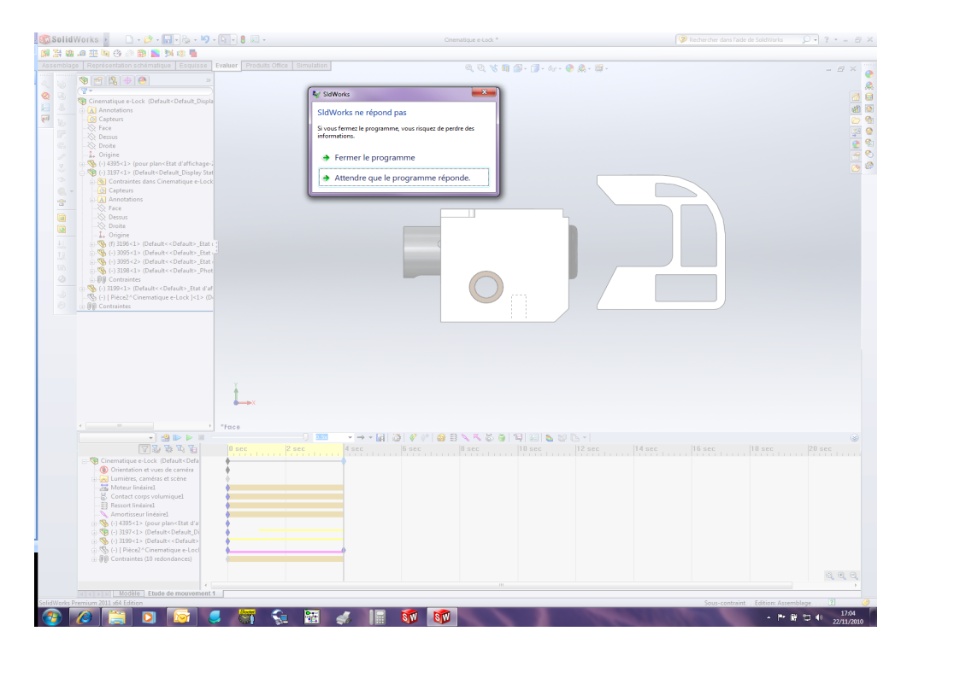960x678 pixels.
Task: Collapse the 3197<1> subassembly in feature tree
Action: coord(83,173)
